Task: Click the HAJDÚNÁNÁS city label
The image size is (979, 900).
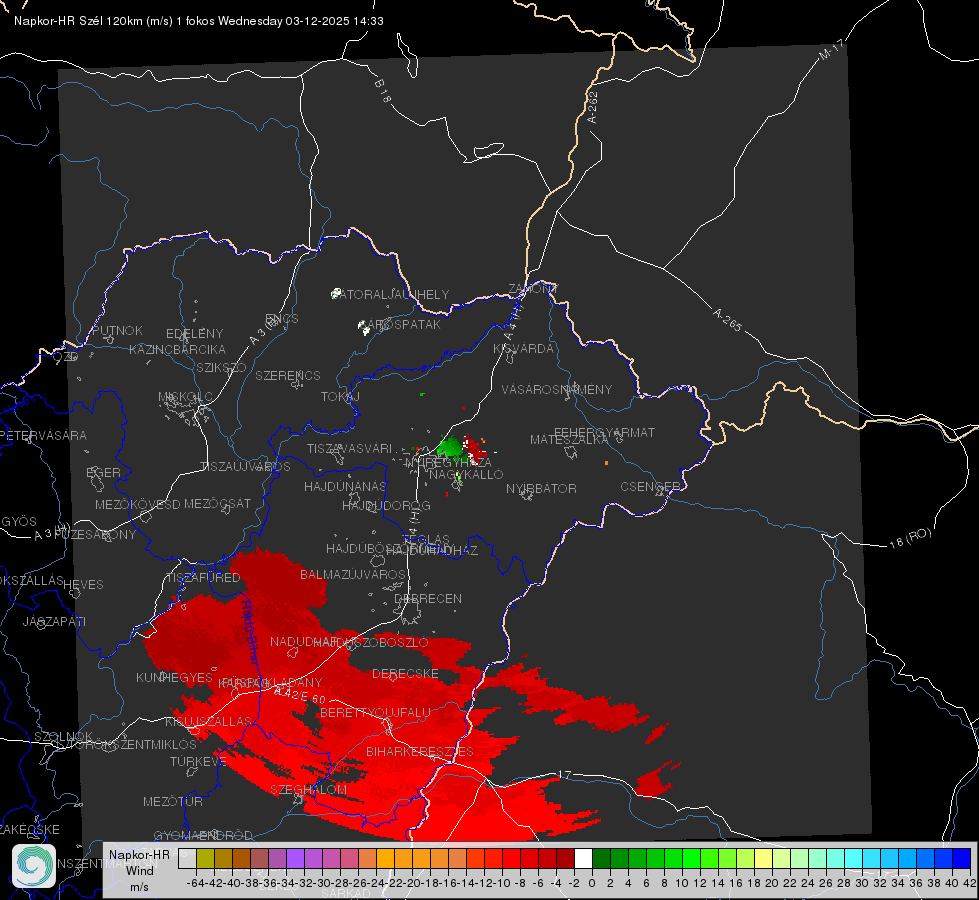Action: pos(345,486)
